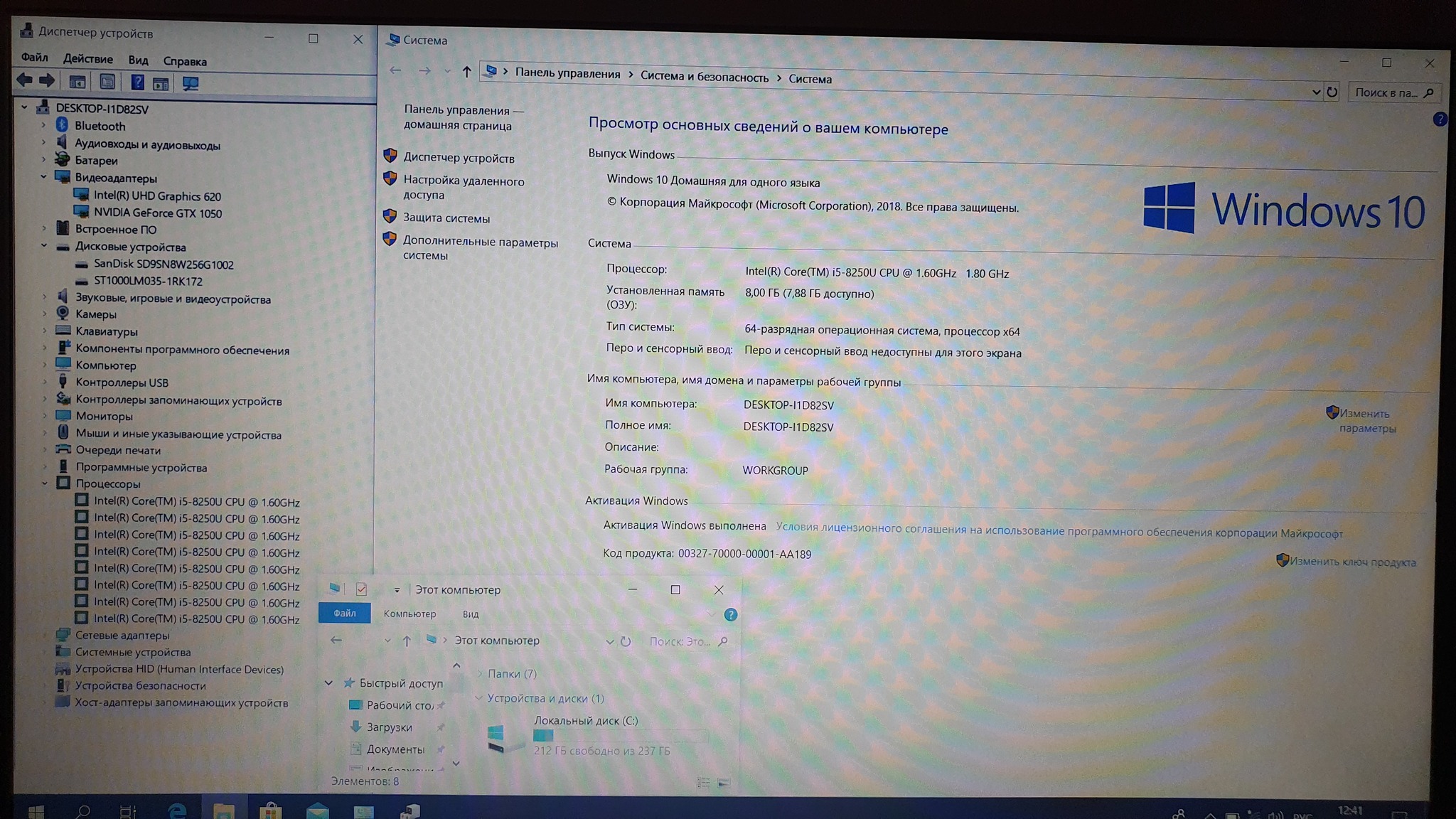Click Show/Hide console tree toolbar icon

[x=77, y=82]
